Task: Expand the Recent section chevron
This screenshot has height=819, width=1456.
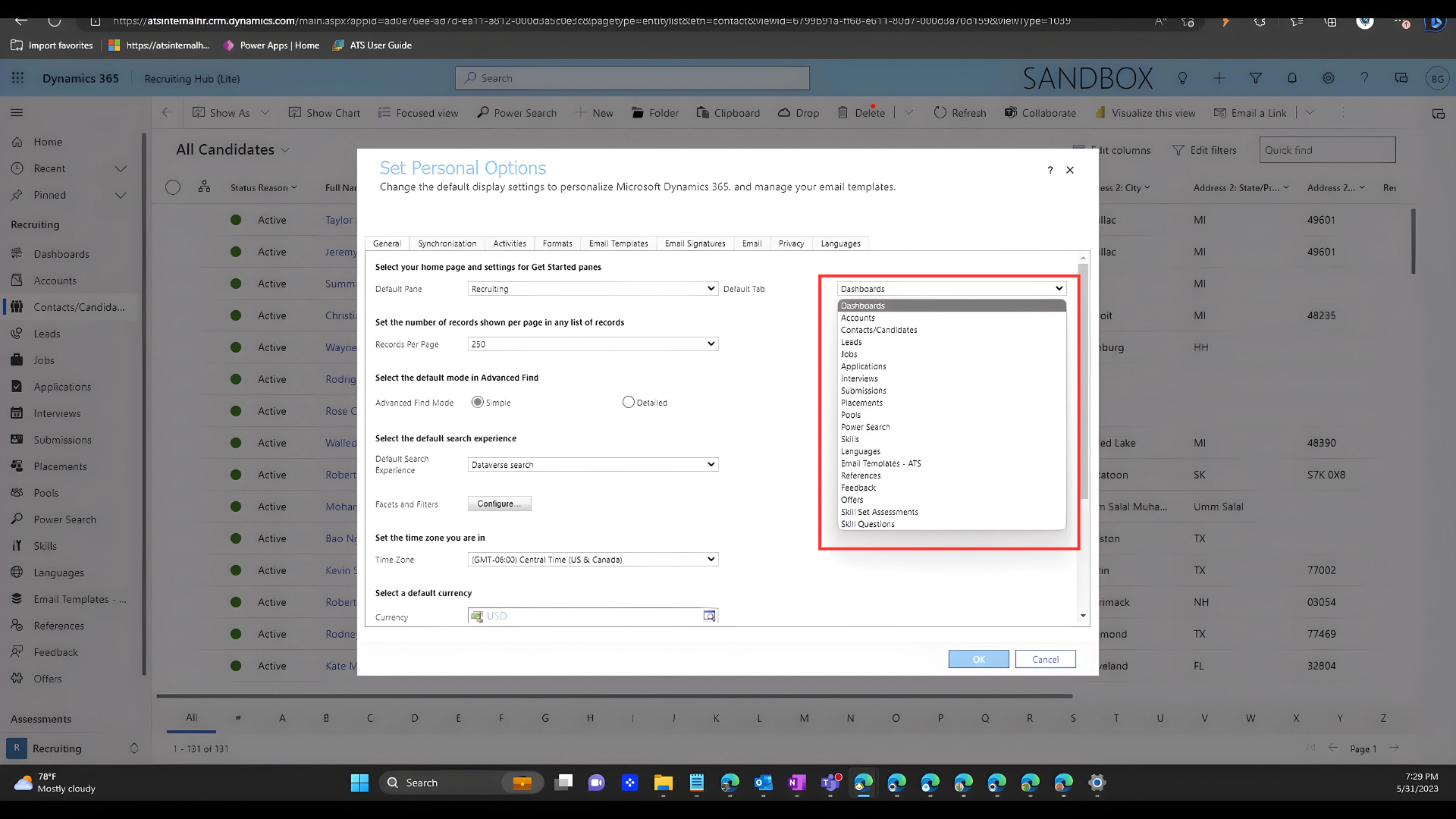Action: [x=121, y=168]
